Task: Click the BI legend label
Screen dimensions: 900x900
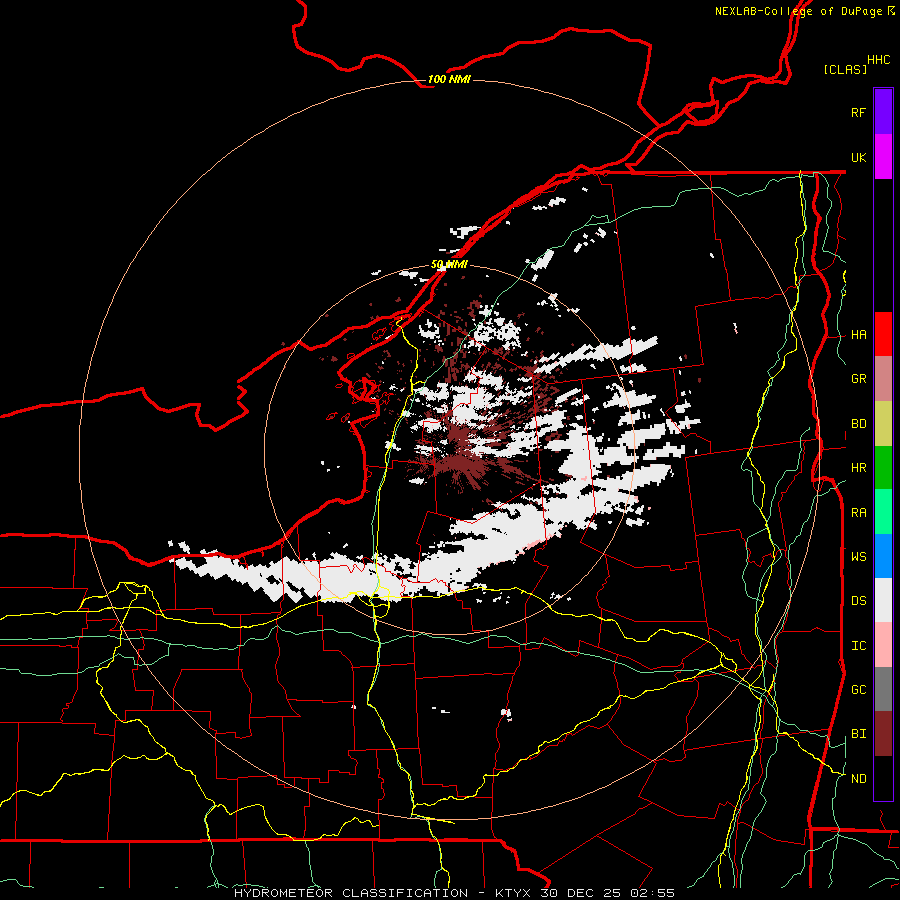Action: pyautogui.click(x=858, y=734)
